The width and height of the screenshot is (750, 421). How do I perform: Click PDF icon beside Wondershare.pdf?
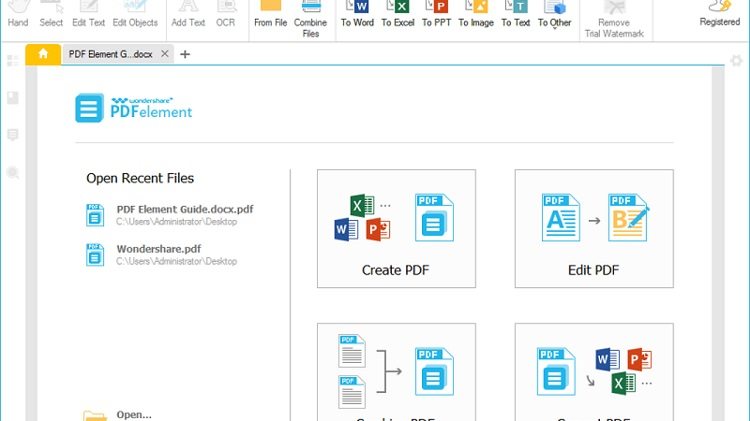pyautogui.click(x=95, y=255)
